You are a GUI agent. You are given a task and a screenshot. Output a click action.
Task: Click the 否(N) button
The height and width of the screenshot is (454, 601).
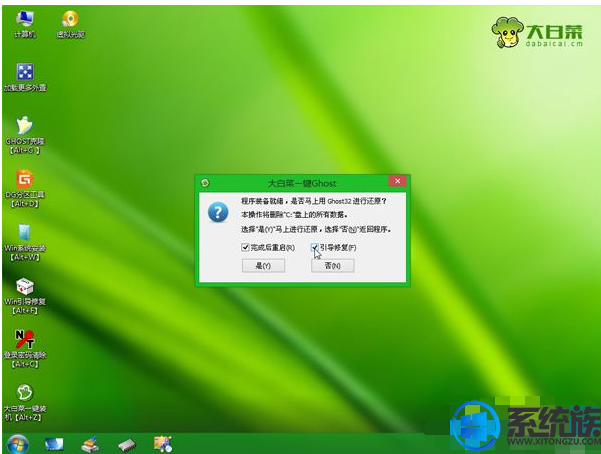point(333,265)
